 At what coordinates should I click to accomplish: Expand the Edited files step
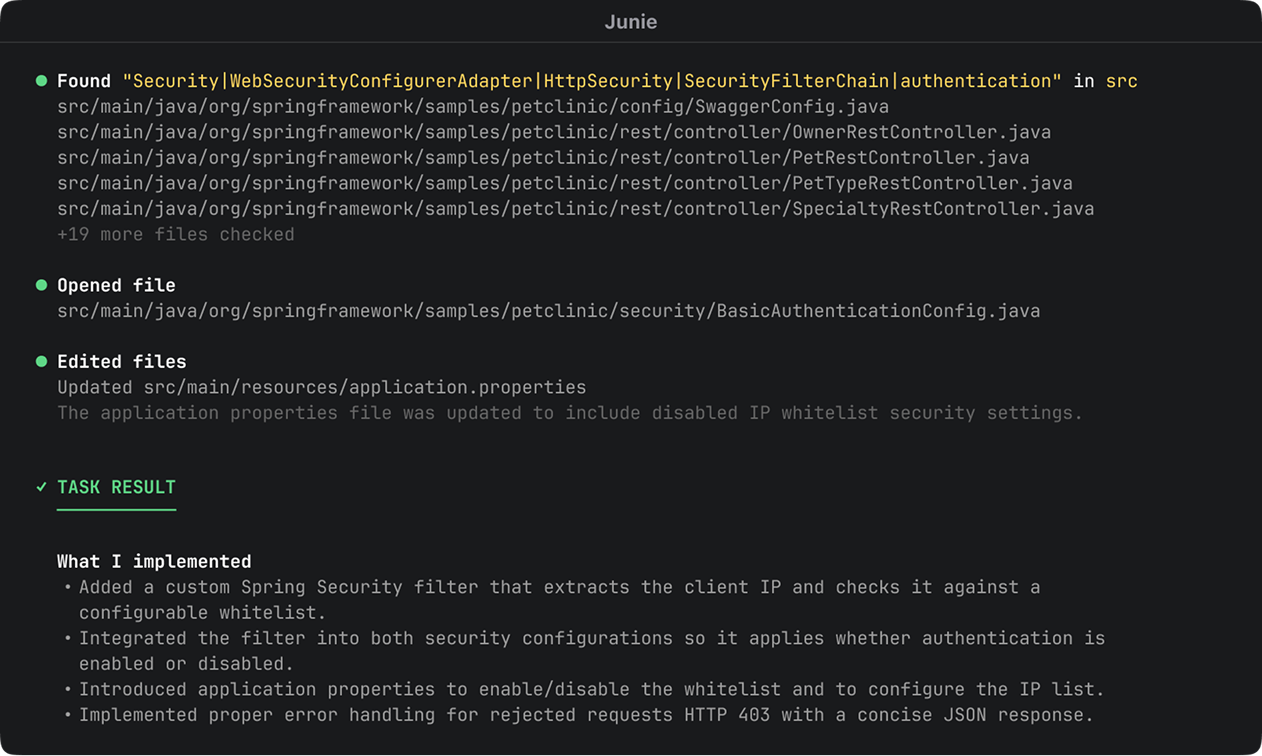[122, 361]
